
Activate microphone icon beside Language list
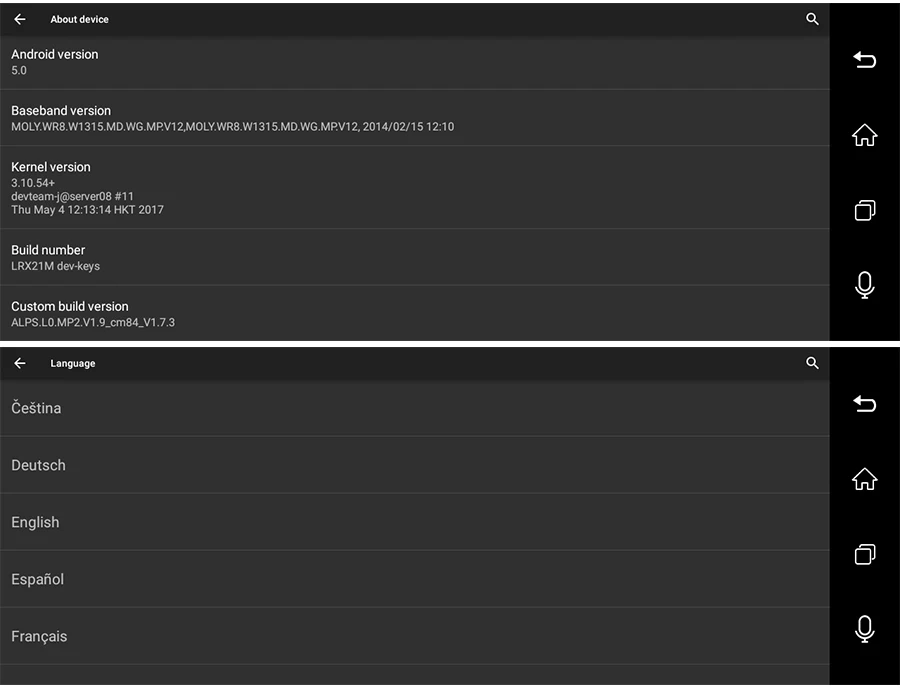(864, 629)
